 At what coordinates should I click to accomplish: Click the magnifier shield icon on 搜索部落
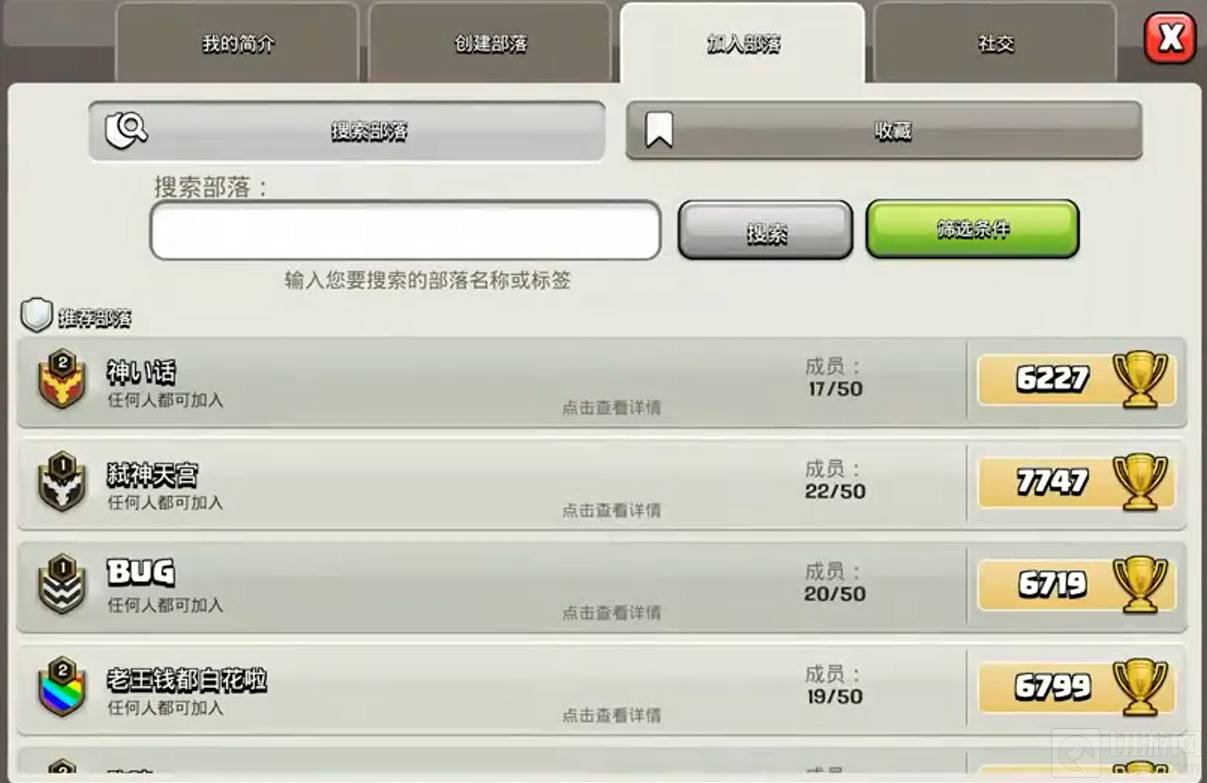point(126,130)
